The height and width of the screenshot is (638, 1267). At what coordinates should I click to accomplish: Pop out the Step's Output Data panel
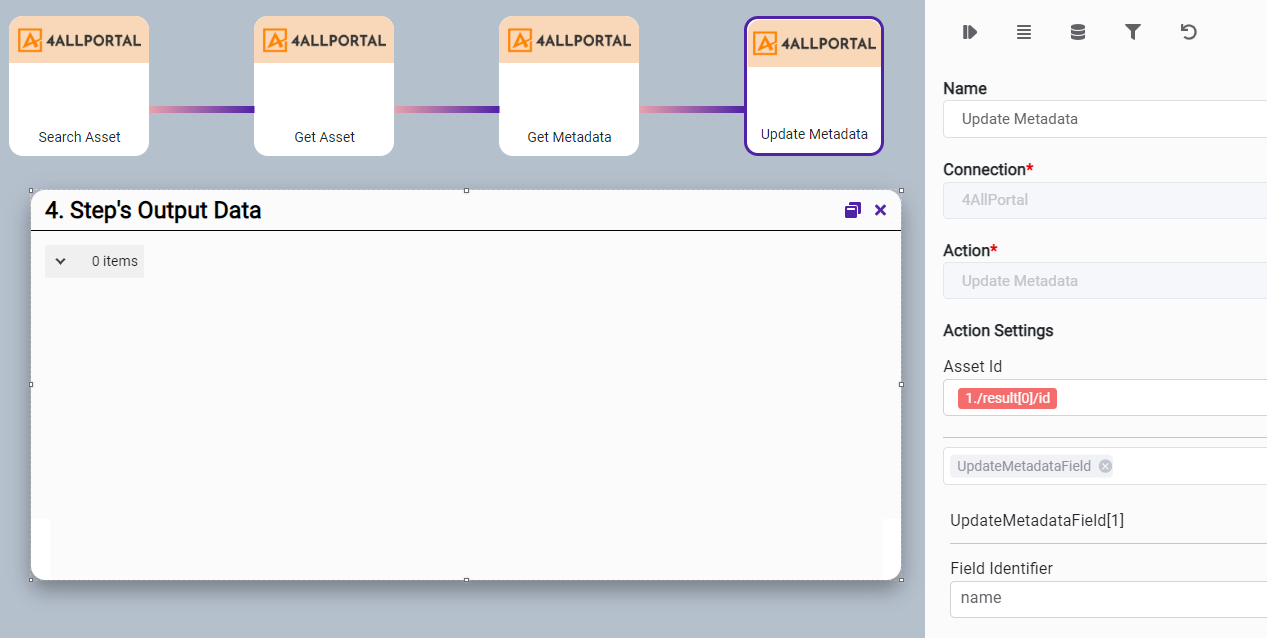click(x=852, y=210)
